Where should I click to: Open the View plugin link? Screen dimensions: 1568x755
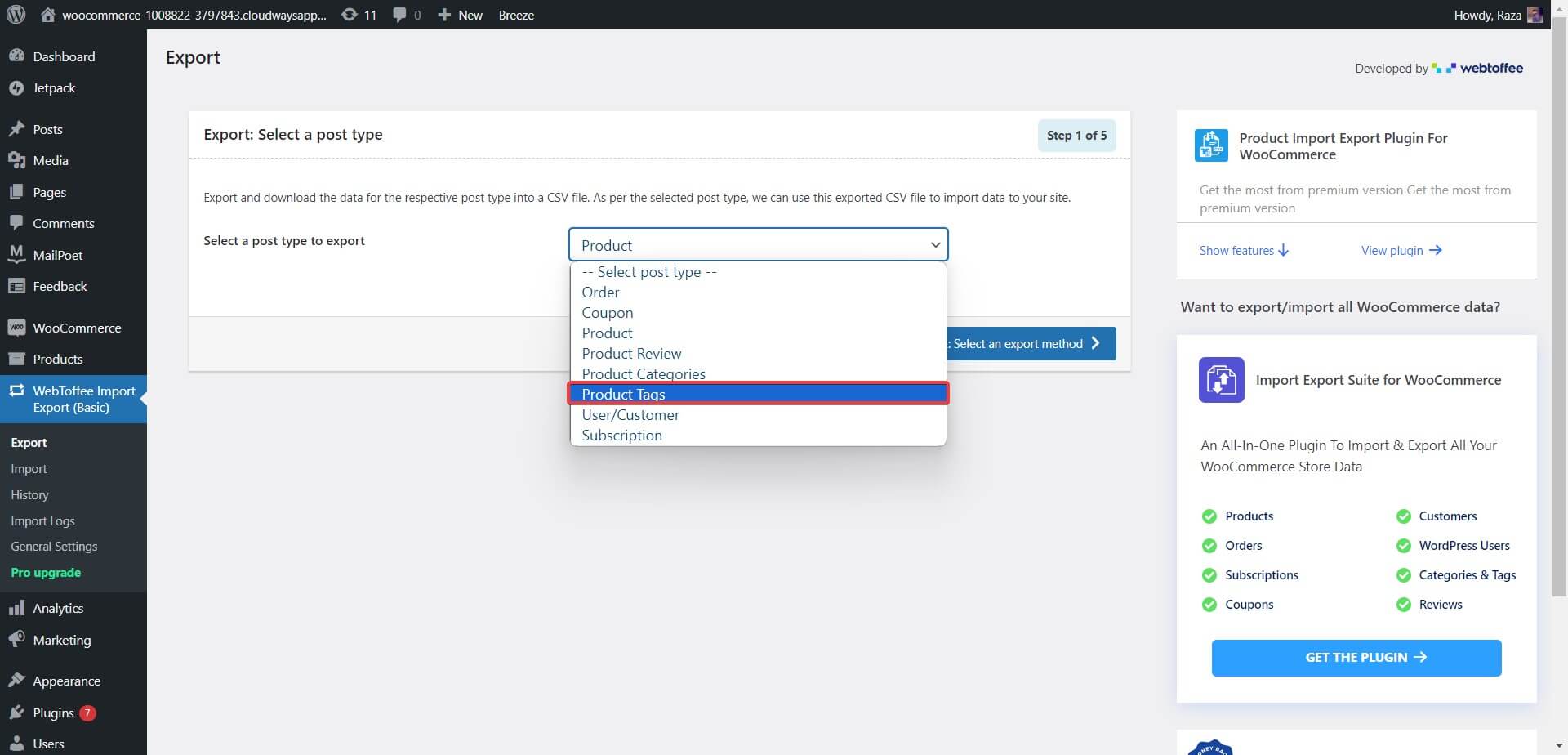coord(1401,250)
